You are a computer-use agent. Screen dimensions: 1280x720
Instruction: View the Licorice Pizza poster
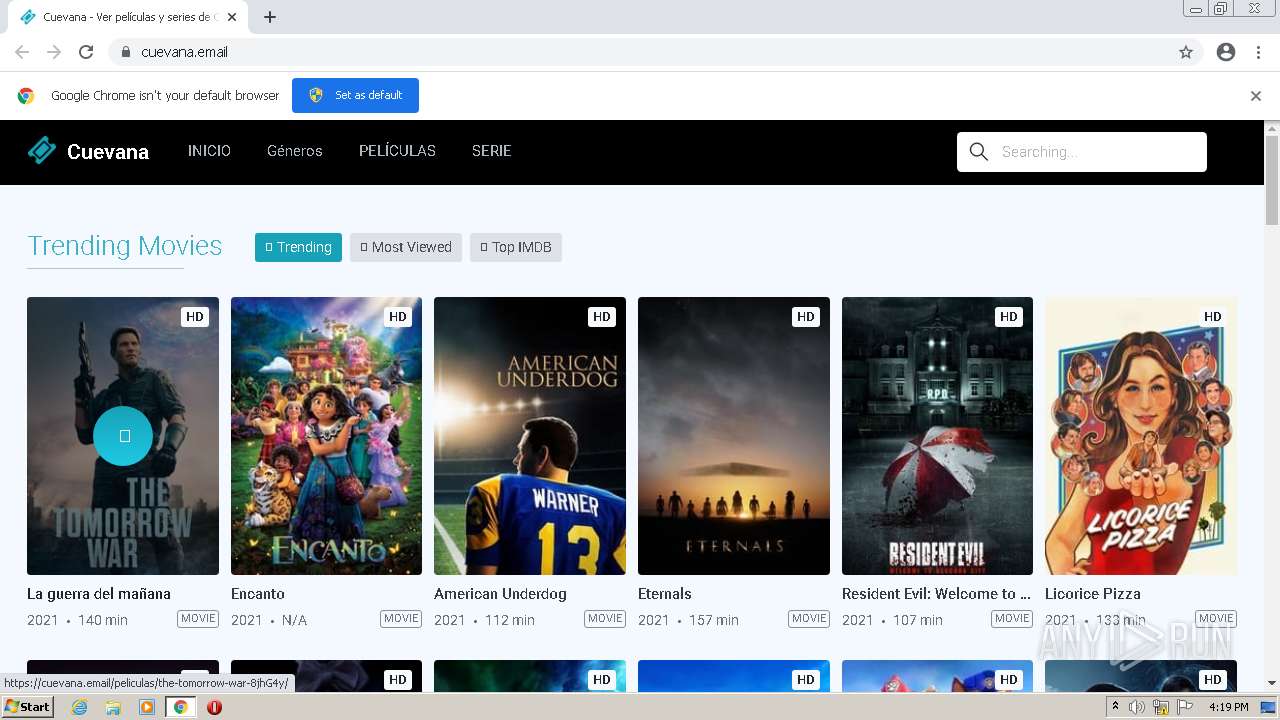pyautogui.click(x=1141, y=436)
